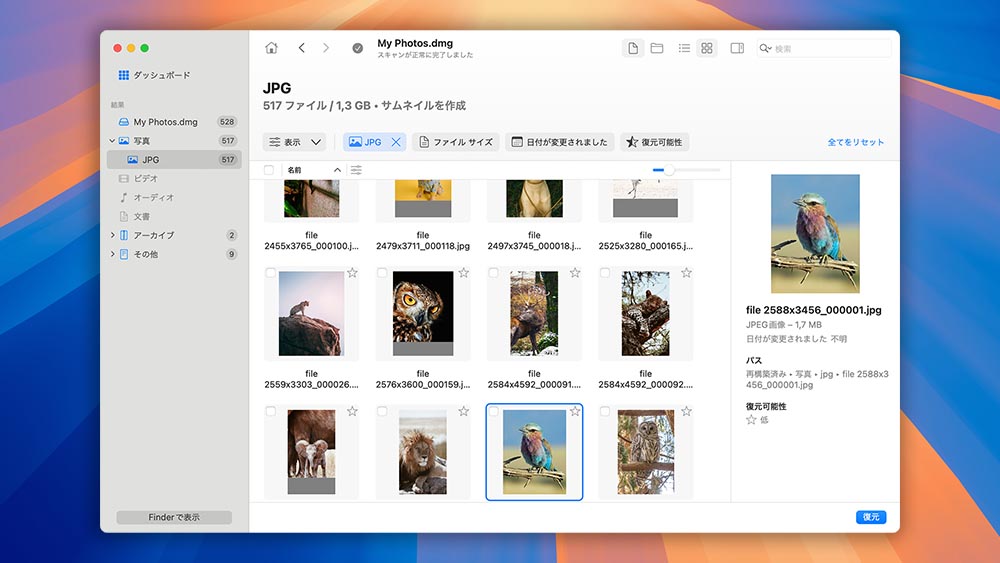Viewport: 1000px width, 563px height.
Task: Select the その他 category row
Action: click(x=174, y=254)
